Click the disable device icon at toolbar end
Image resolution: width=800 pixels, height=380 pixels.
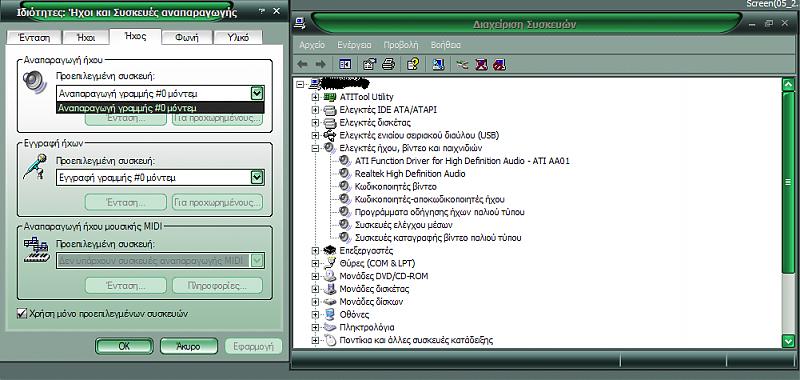(499, 64)
